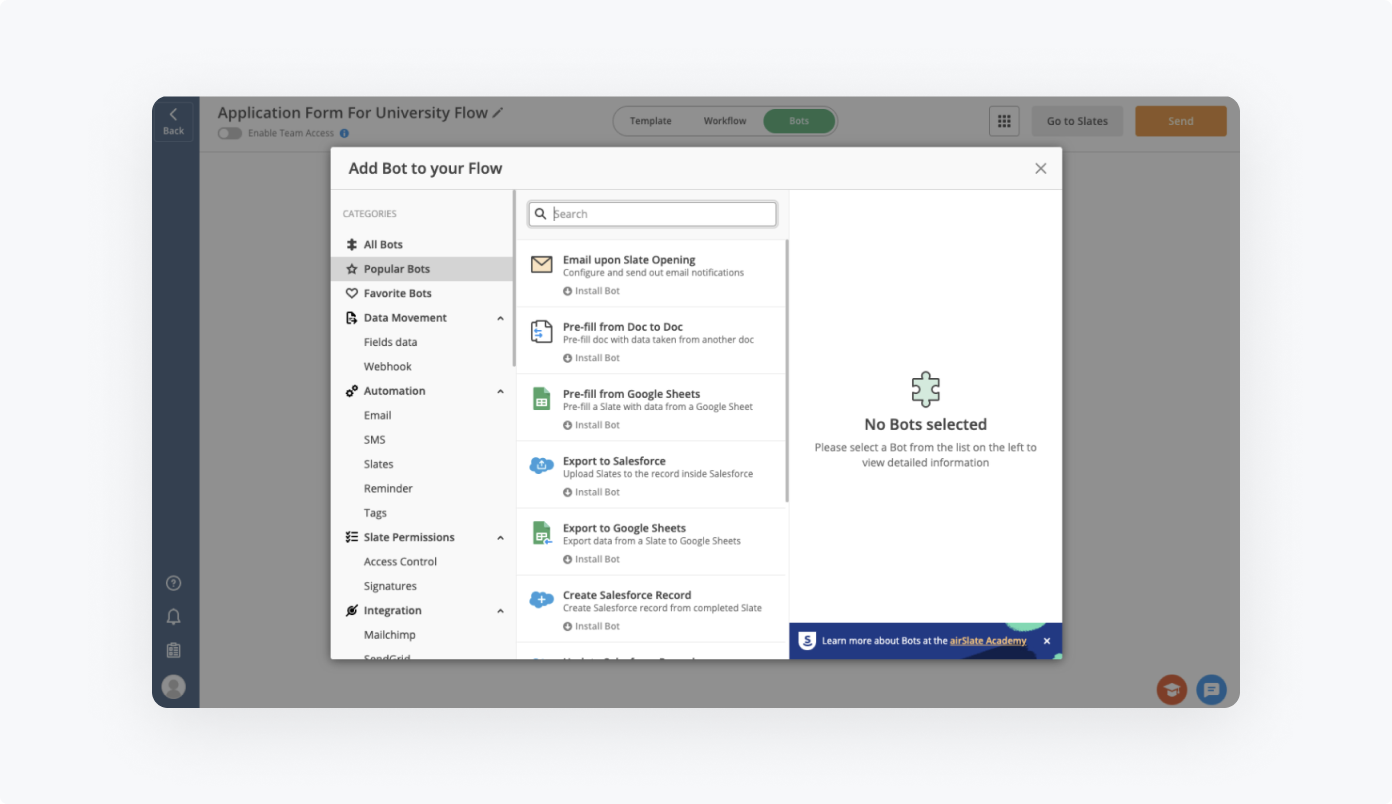Open the clipboard icon in sidebar
The height and width of the screenshot is (804, 1392).
tap(174, 650)
